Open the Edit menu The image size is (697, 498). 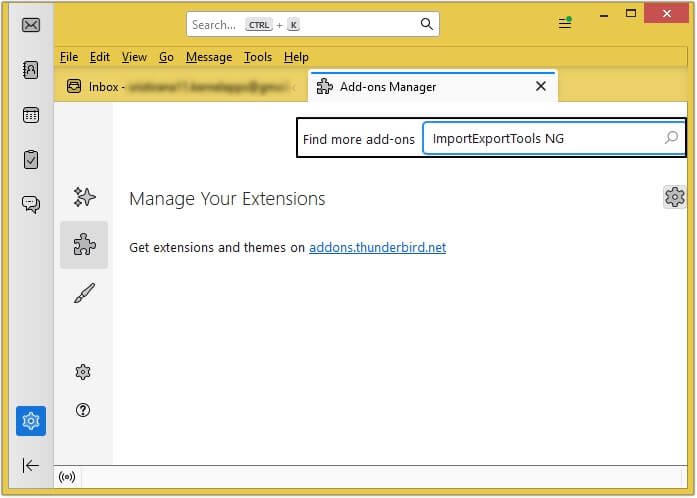pyautogui.click(x=100, y=57)
